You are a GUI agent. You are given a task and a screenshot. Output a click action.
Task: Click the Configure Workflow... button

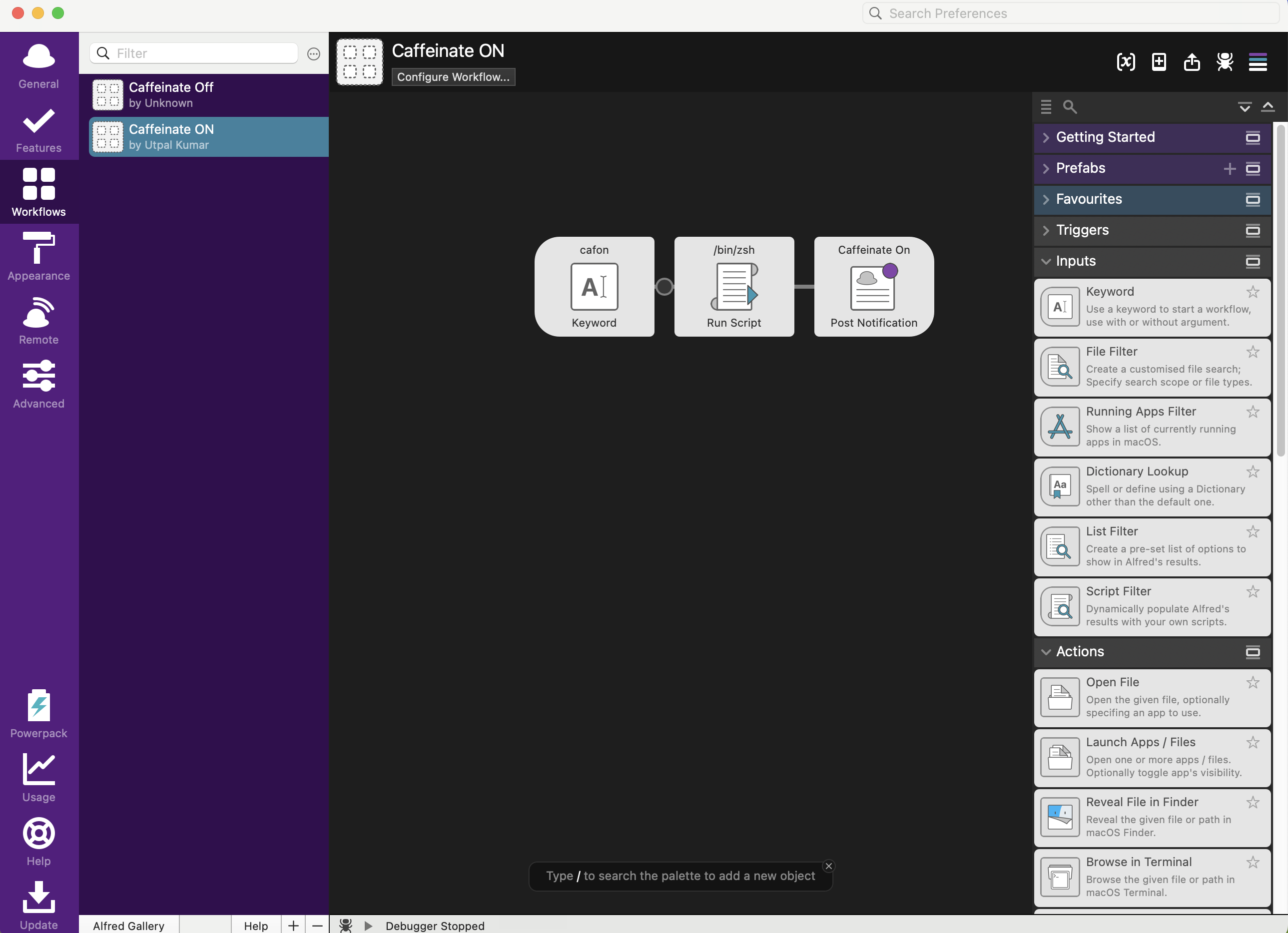point(453,76)
